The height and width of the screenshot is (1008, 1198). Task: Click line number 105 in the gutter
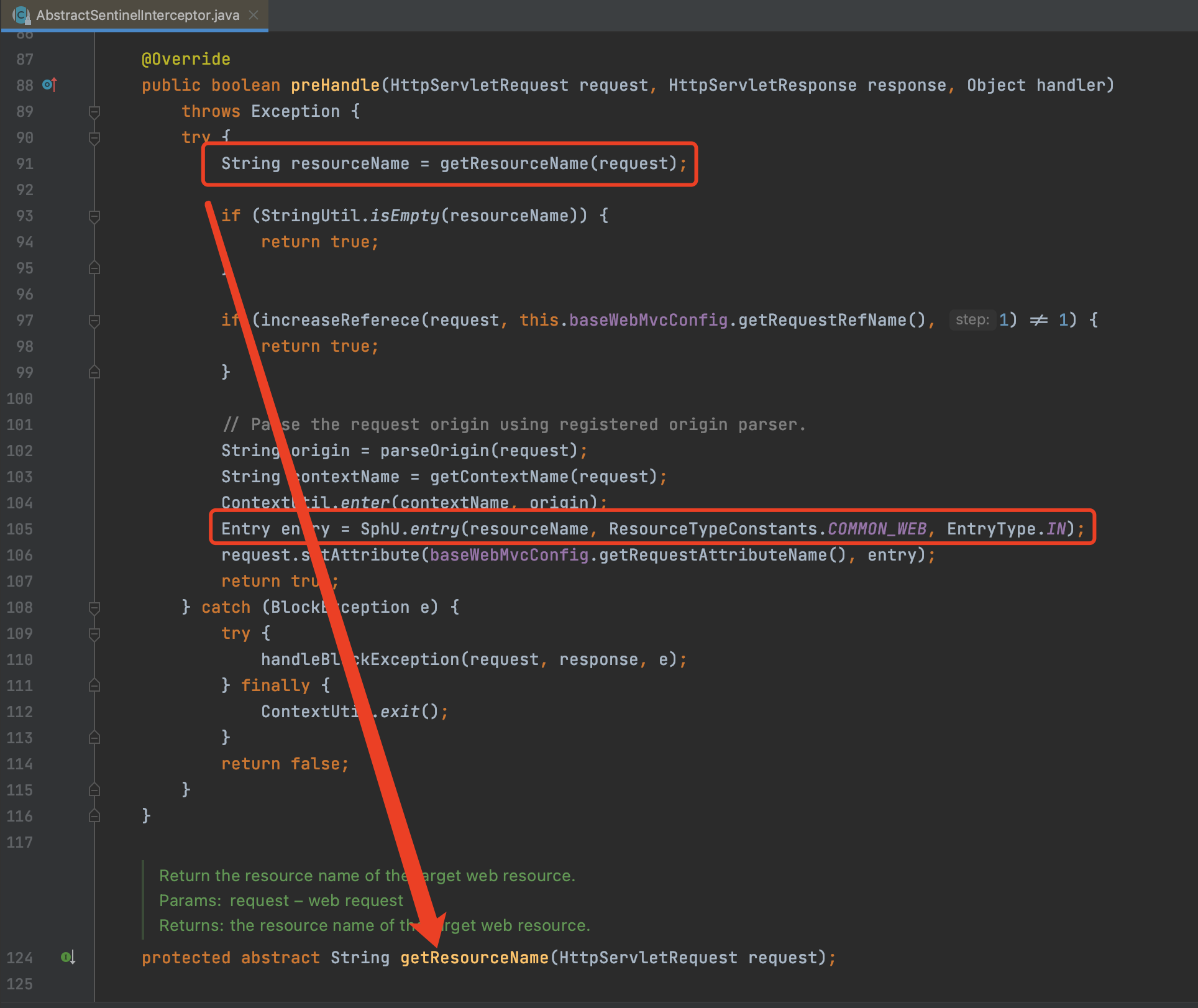coord(19,529)
